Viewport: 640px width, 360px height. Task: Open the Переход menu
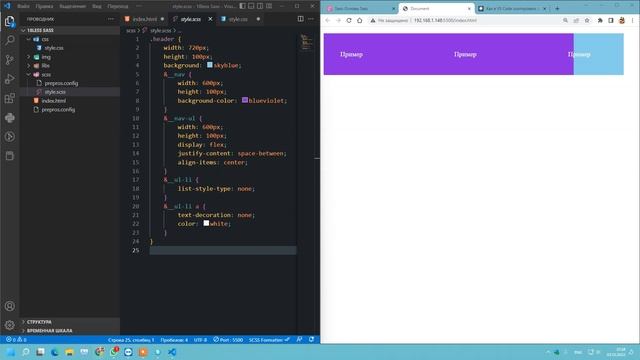coord(118,6)
